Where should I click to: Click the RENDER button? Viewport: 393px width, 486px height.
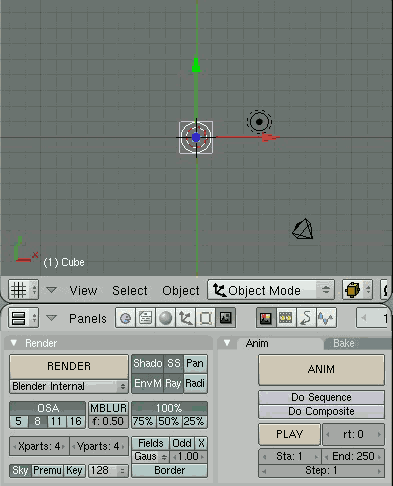pyautogui.click(x=69, y=366)
